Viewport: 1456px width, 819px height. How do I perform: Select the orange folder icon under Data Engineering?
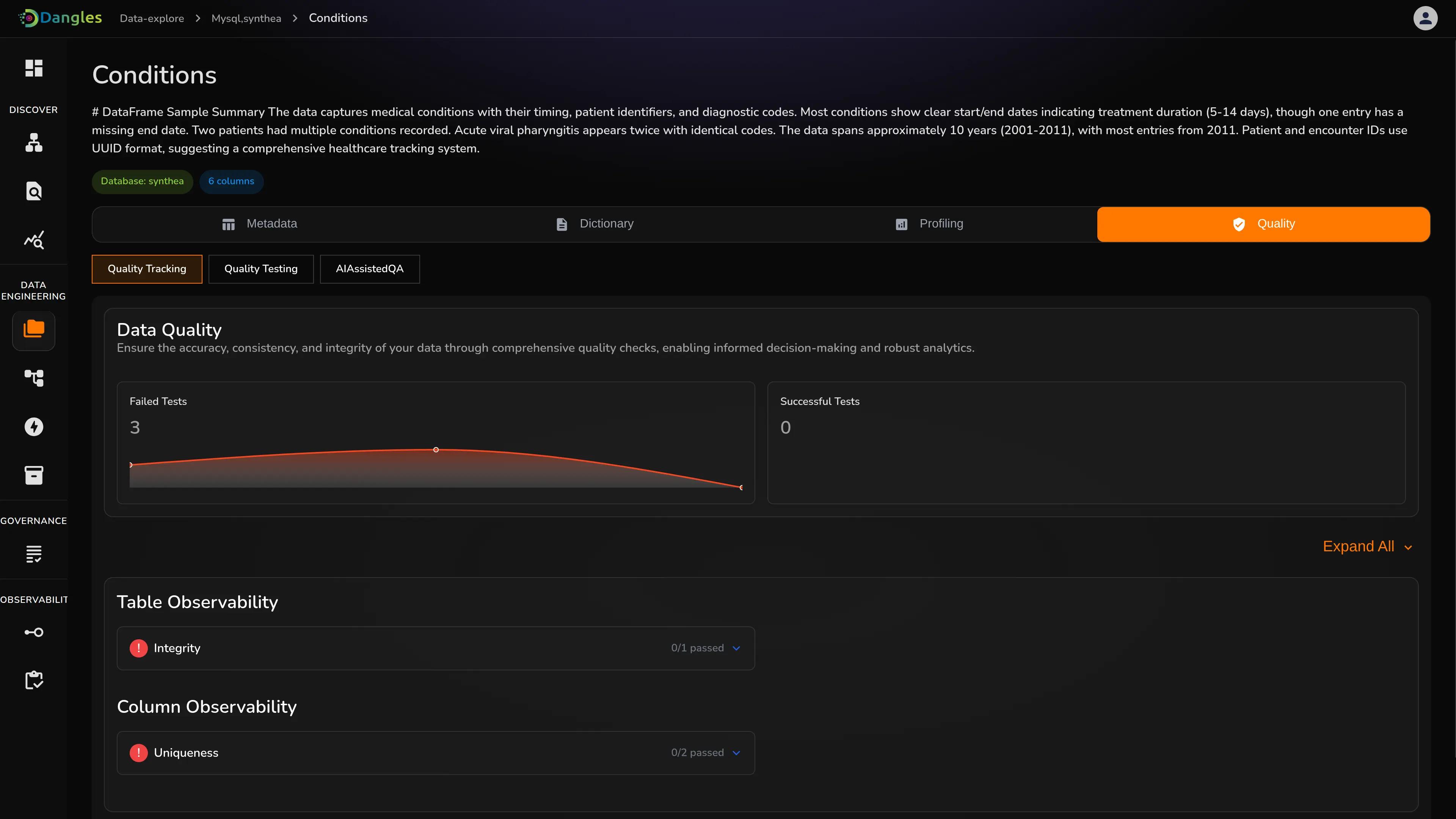click(x=33, y=329)
